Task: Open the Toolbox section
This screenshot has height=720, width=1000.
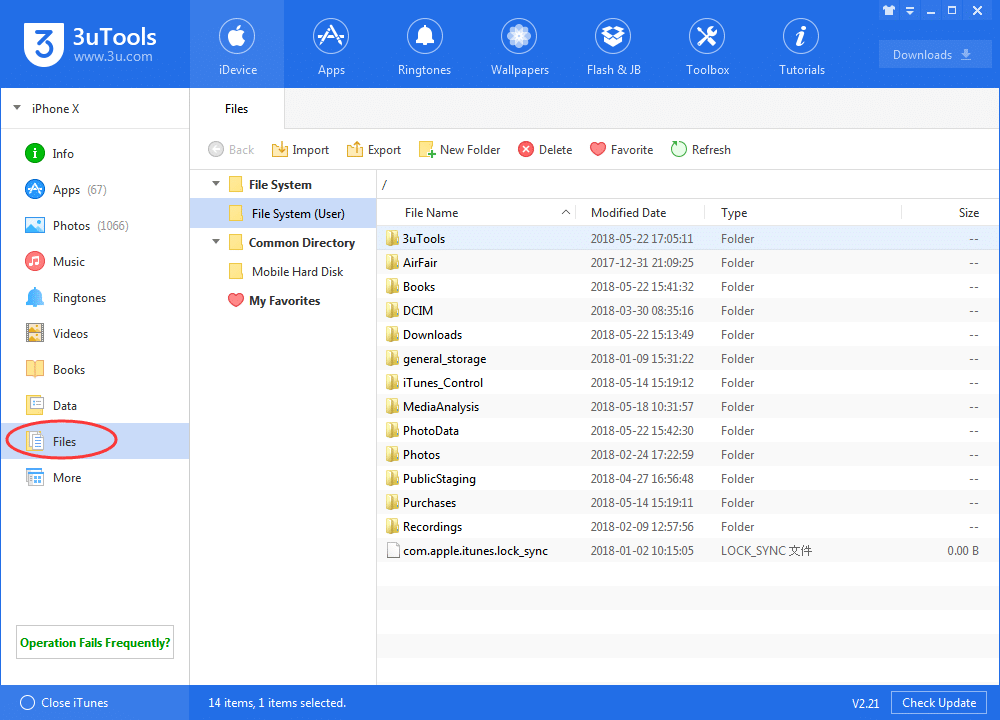Action: [x=707, y=45]
